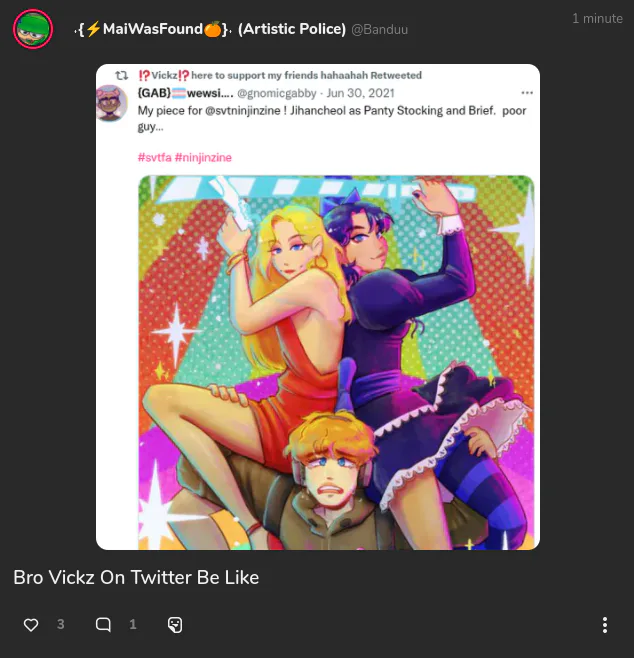Visit the @Banduu handle
This screenshot has width=634, height=658.
click(x=379, y=30)
